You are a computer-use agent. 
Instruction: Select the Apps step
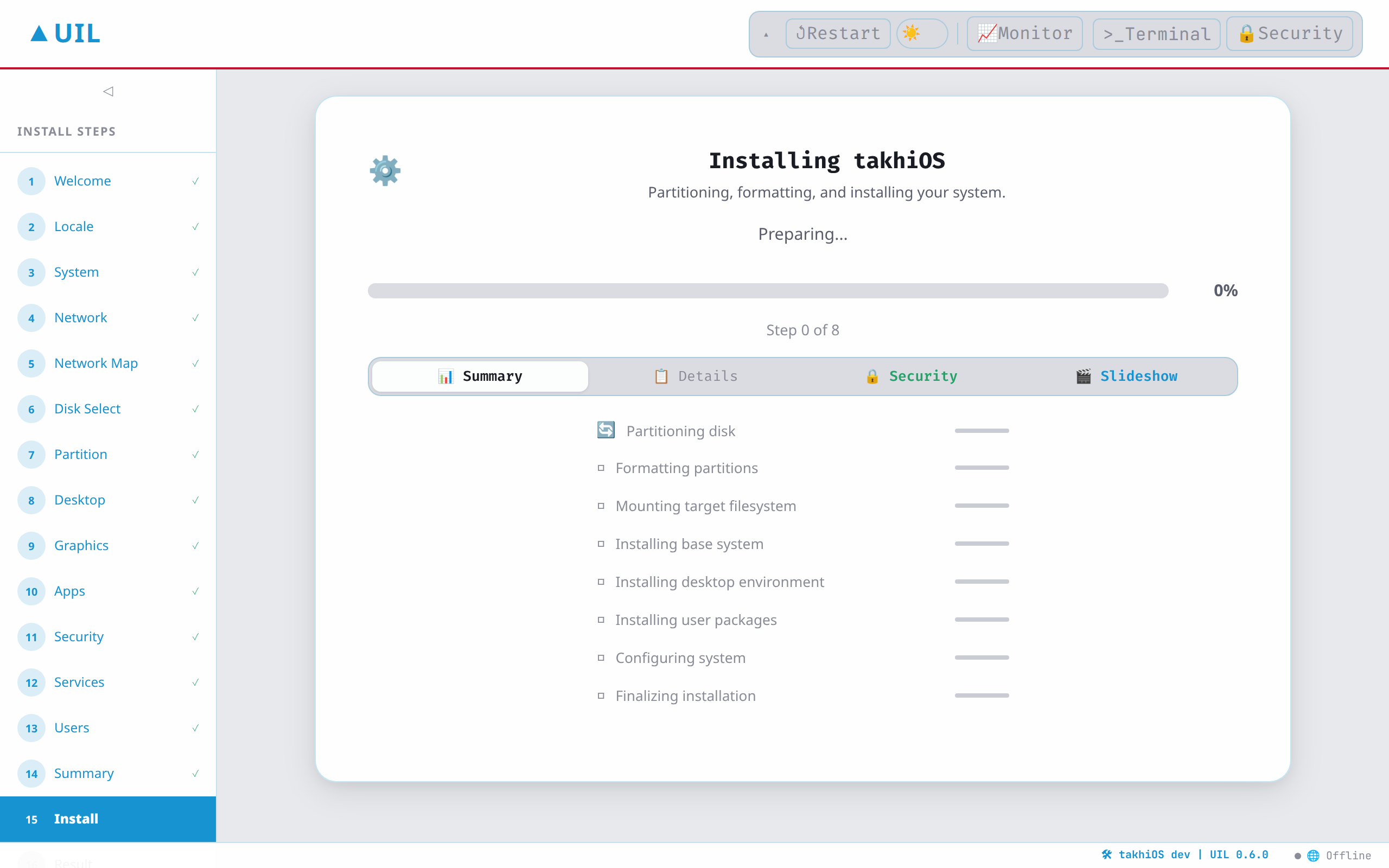[108, 591]
